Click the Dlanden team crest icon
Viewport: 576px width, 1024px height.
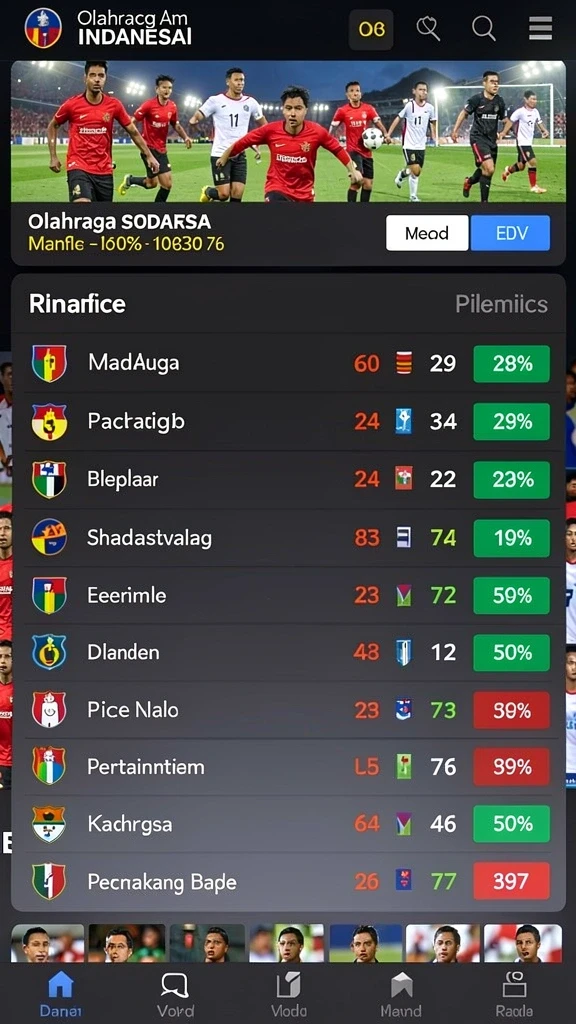click(49, 652)
